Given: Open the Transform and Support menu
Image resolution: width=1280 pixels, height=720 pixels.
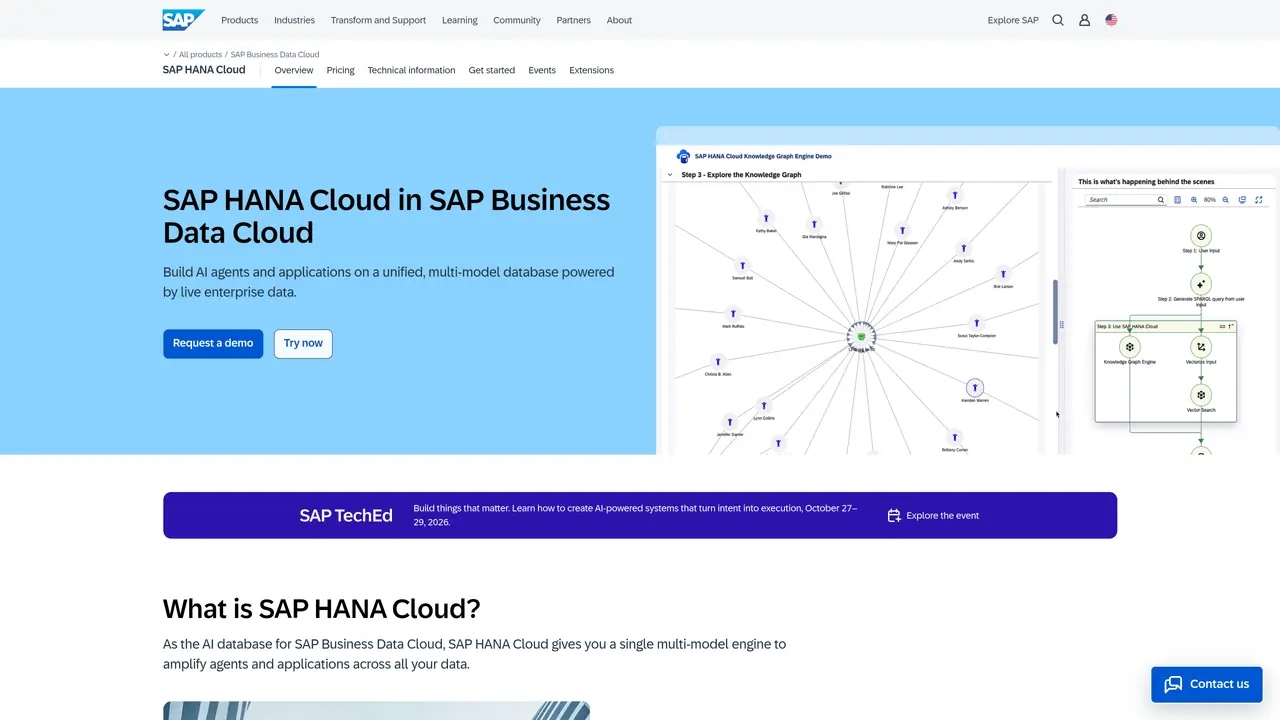Looking at the screenshot, I should point(378,20).
